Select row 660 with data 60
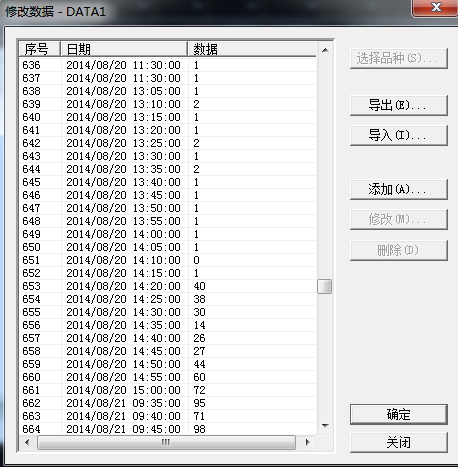 pyautogui.click(x=168, y=377)
